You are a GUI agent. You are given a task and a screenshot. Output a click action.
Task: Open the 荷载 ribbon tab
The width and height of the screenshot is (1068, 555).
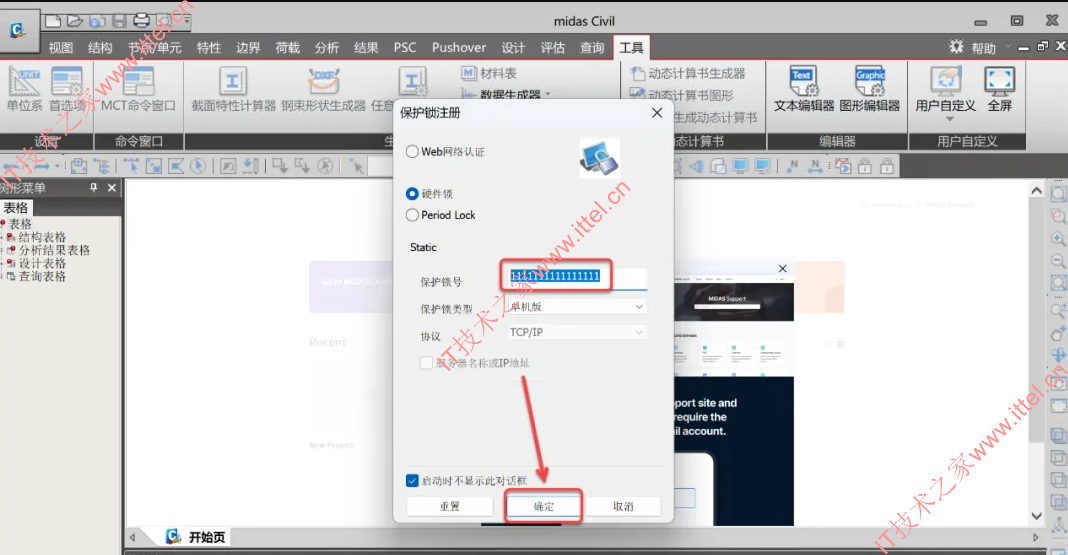(x=287, y=48)
